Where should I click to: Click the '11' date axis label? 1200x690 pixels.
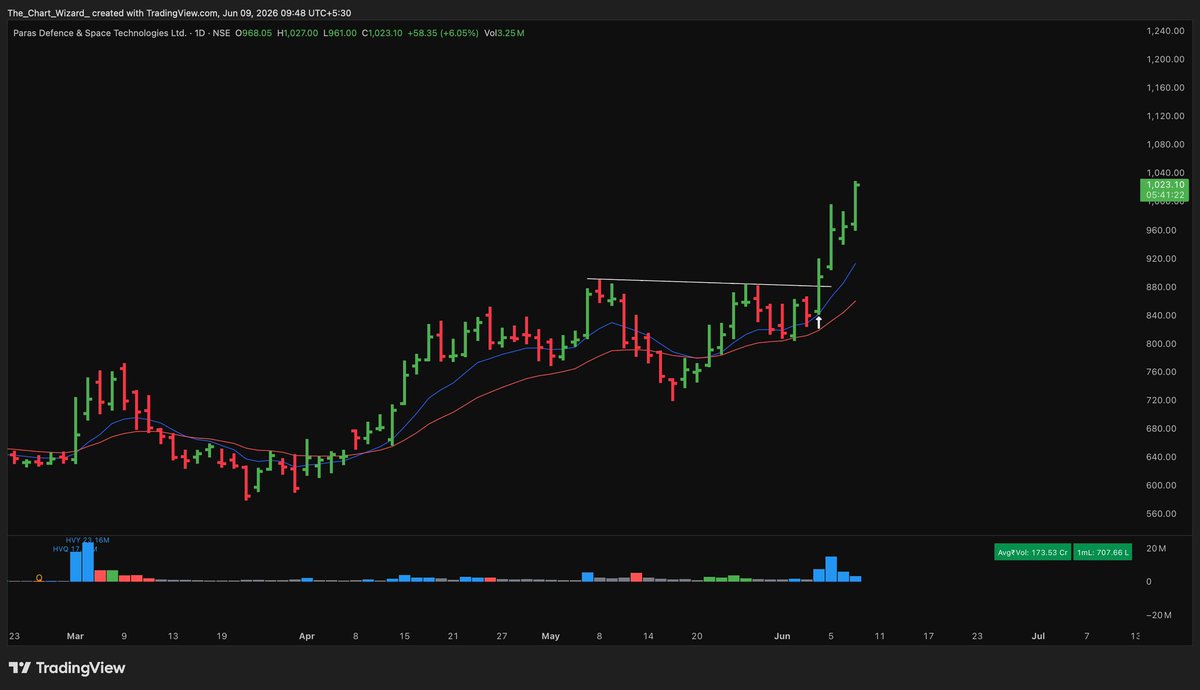[879, 635]
